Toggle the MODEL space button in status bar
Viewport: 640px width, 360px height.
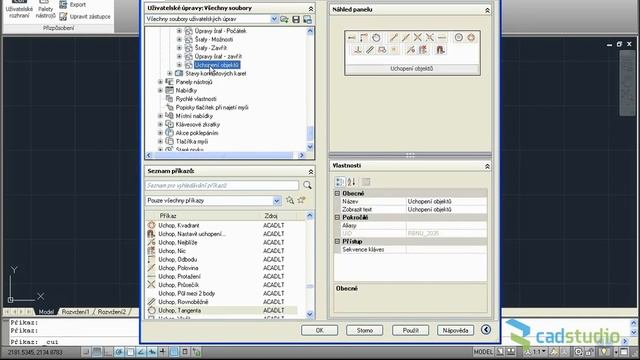click(483, 352)
